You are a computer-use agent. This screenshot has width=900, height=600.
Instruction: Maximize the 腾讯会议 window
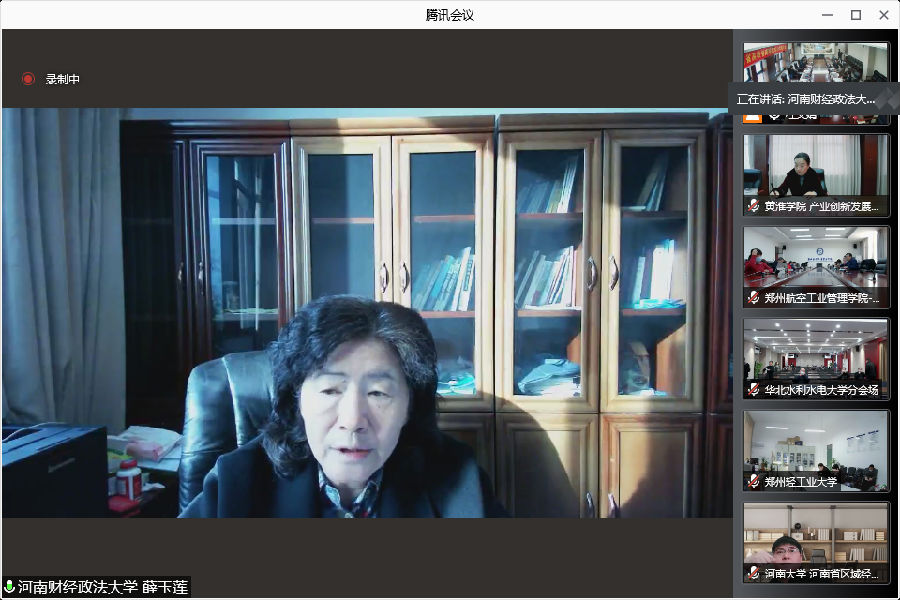coord(856,15)
